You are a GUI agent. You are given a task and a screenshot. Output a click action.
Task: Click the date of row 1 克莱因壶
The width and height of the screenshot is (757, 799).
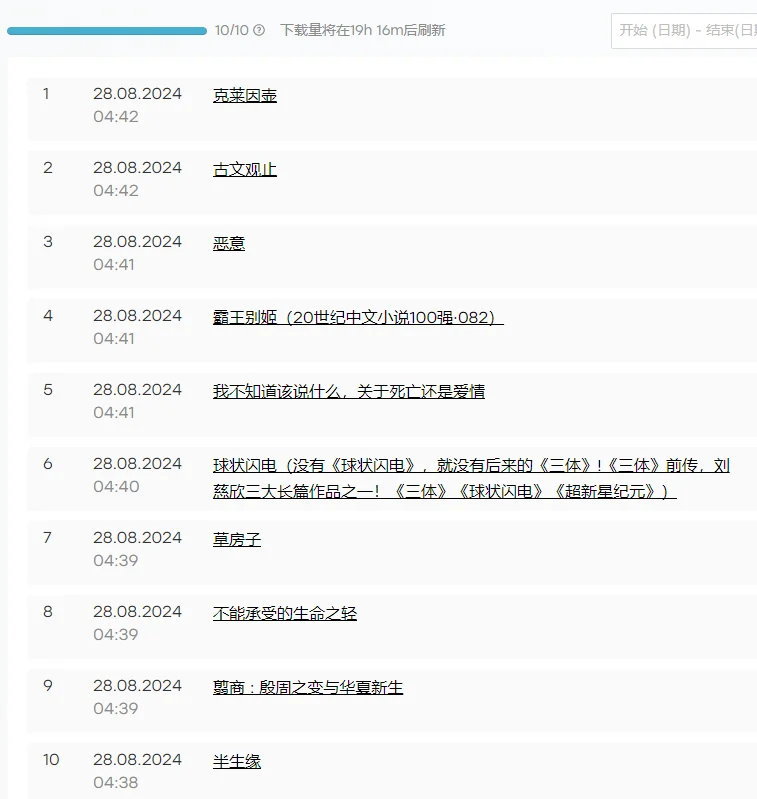137,94
